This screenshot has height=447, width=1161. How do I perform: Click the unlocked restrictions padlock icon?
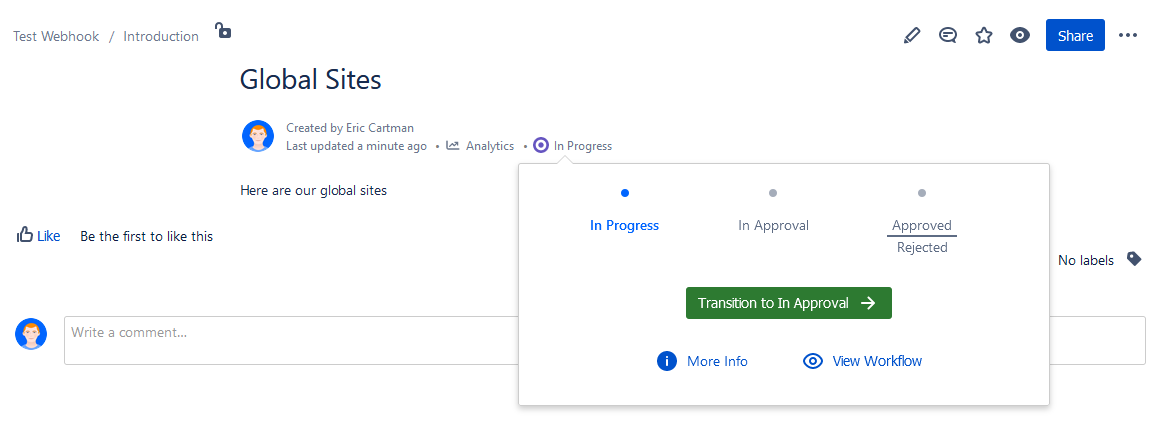(x=224, y=31)
